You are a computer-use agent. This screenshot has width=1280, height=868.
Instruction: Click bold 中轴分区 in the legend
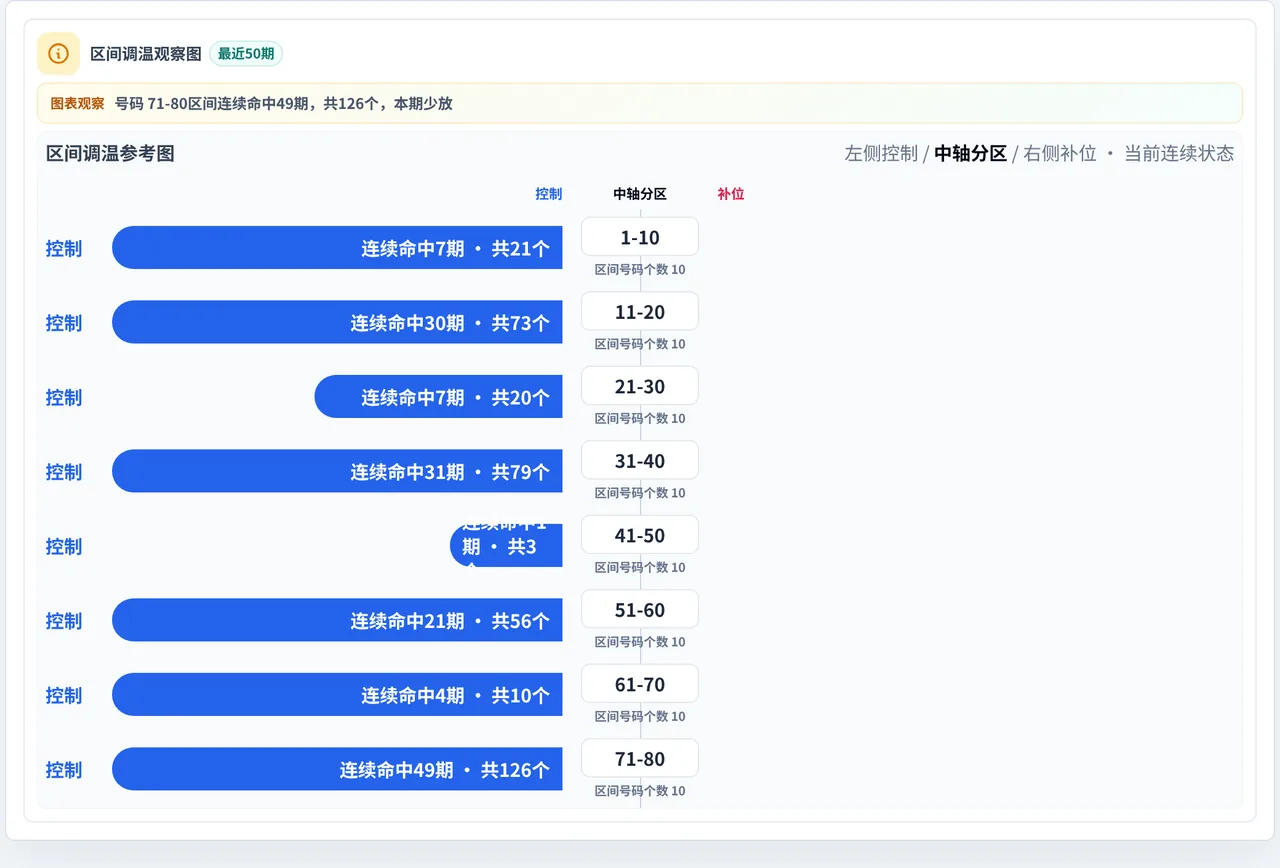tap(970, 153)
